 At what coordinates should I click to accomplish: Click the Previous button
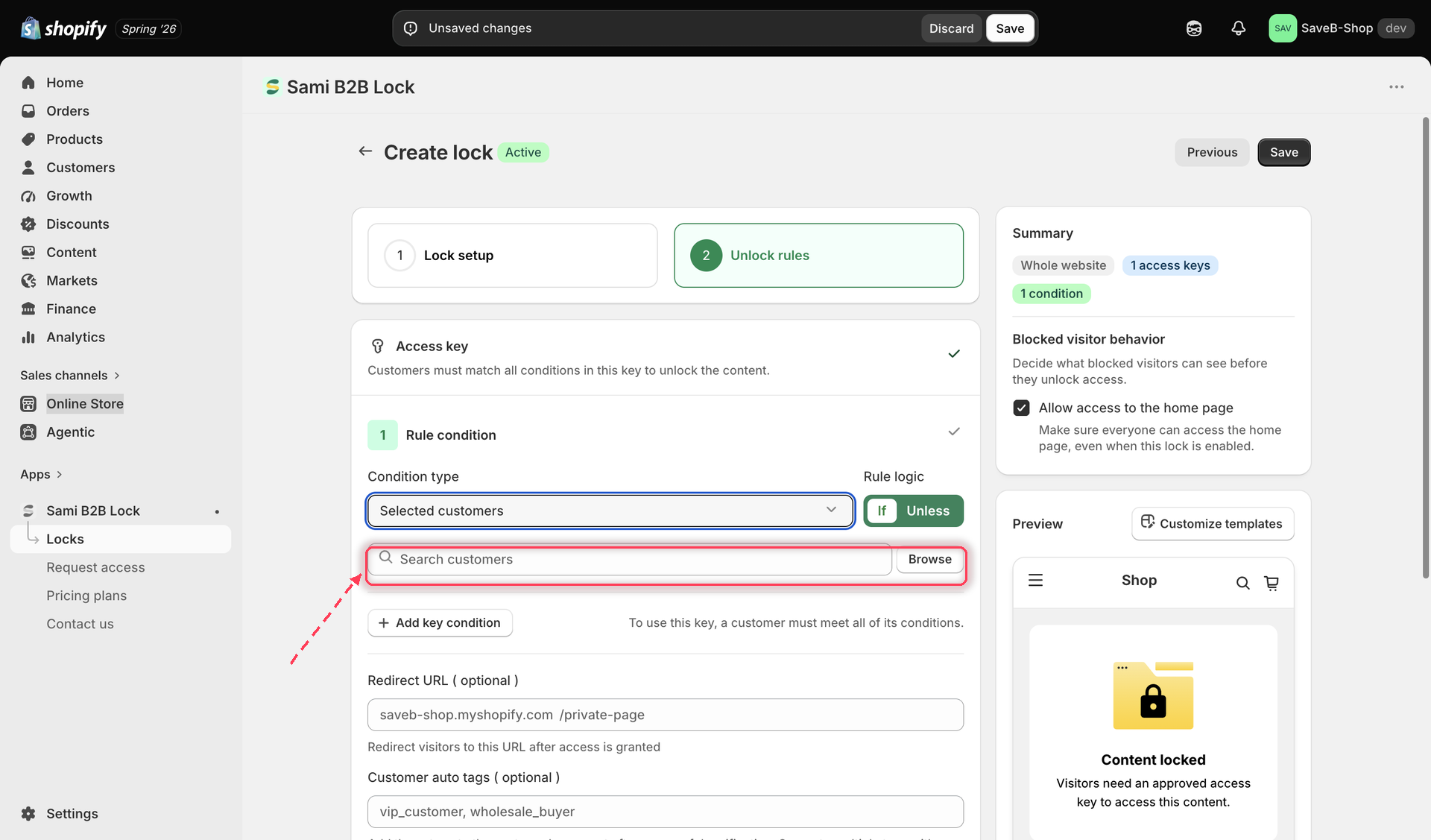1212,152
